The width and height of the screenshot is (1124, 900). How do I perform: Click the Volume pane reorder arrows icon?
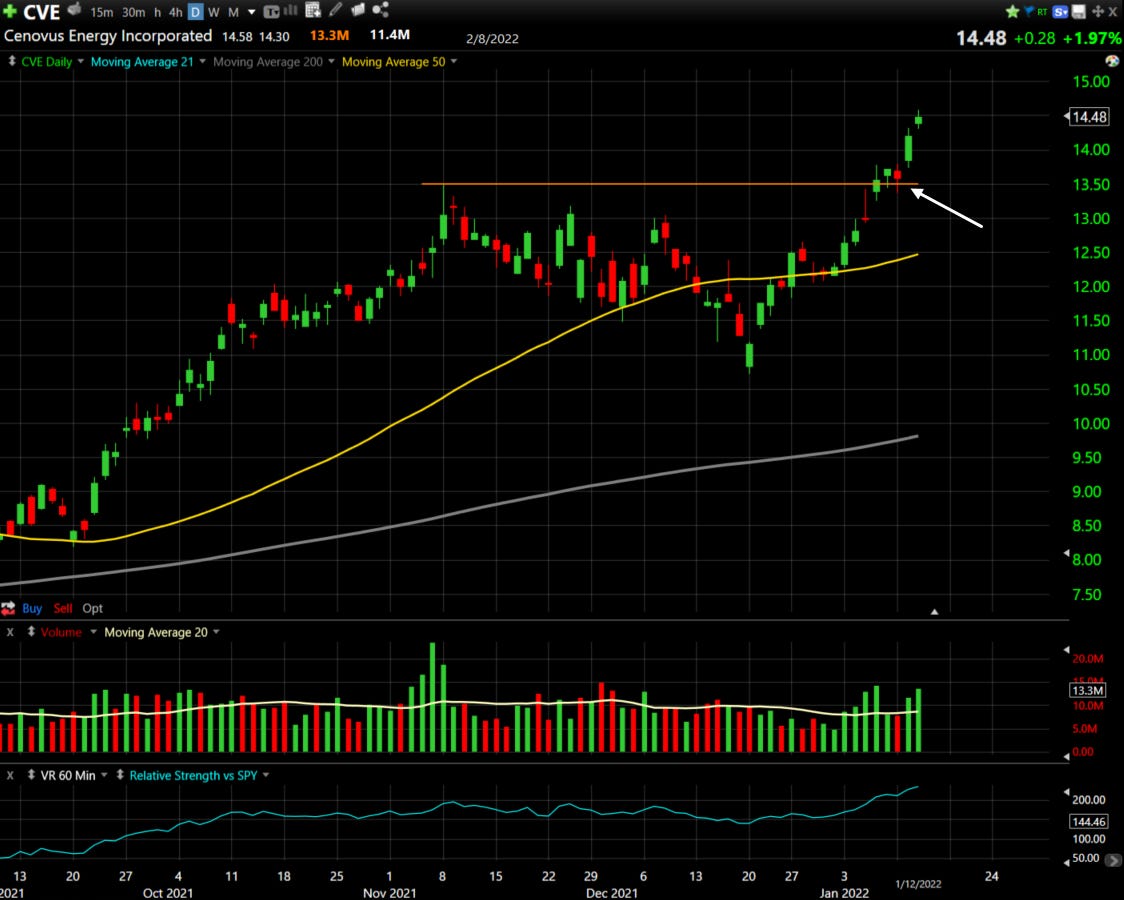[31, 632]
